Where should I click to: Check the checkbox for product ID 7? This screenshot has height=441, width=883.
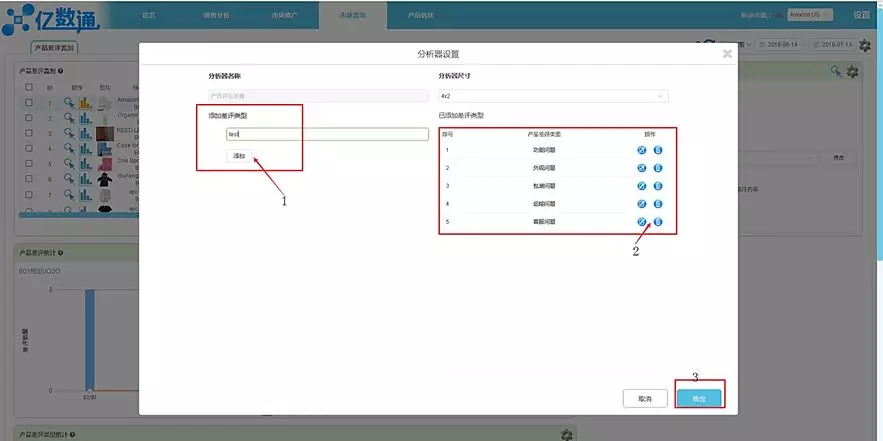tap(29, 195)
